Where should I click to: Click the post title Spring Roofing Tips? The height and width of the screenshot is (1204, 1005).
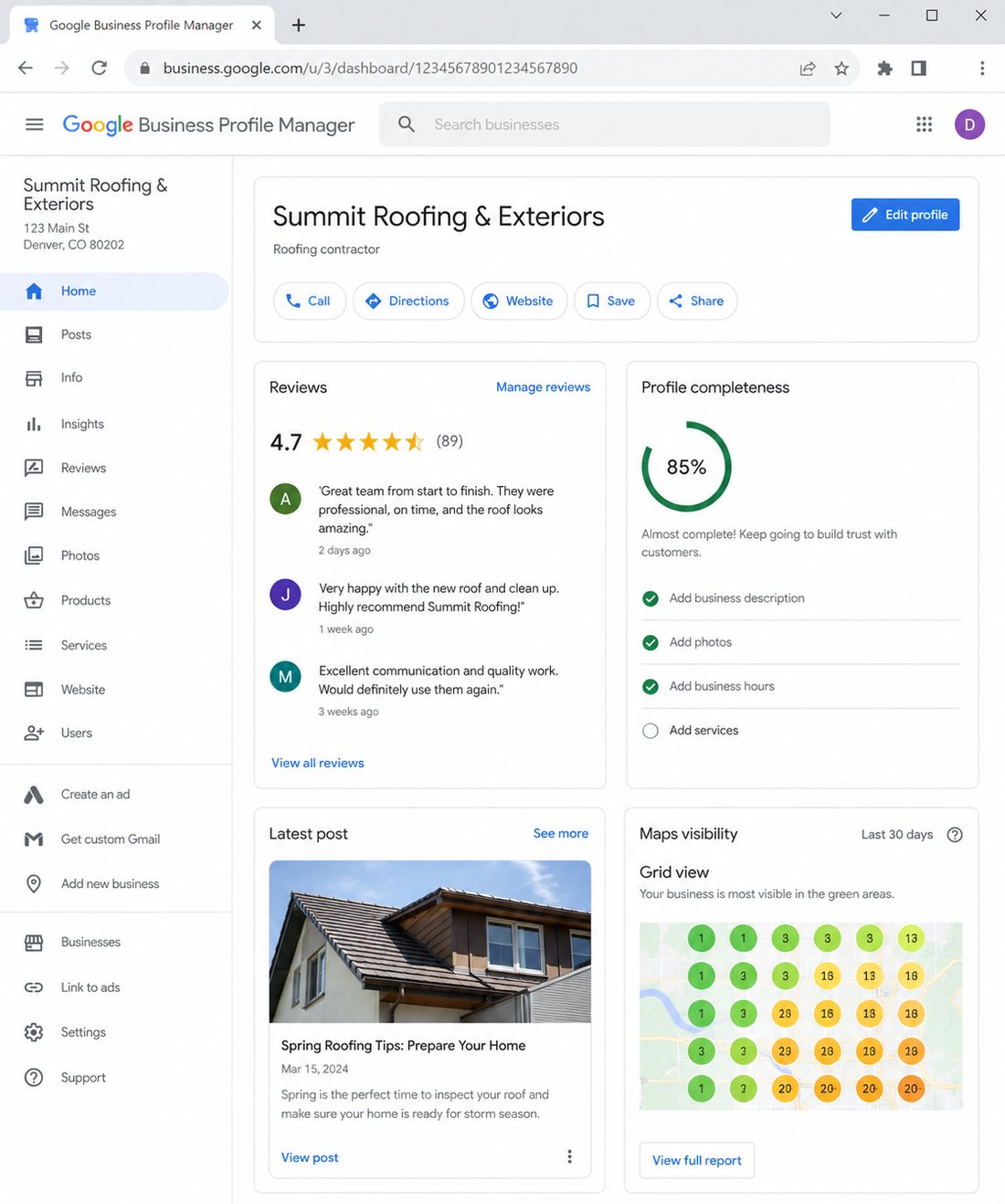pos(403,1045)
